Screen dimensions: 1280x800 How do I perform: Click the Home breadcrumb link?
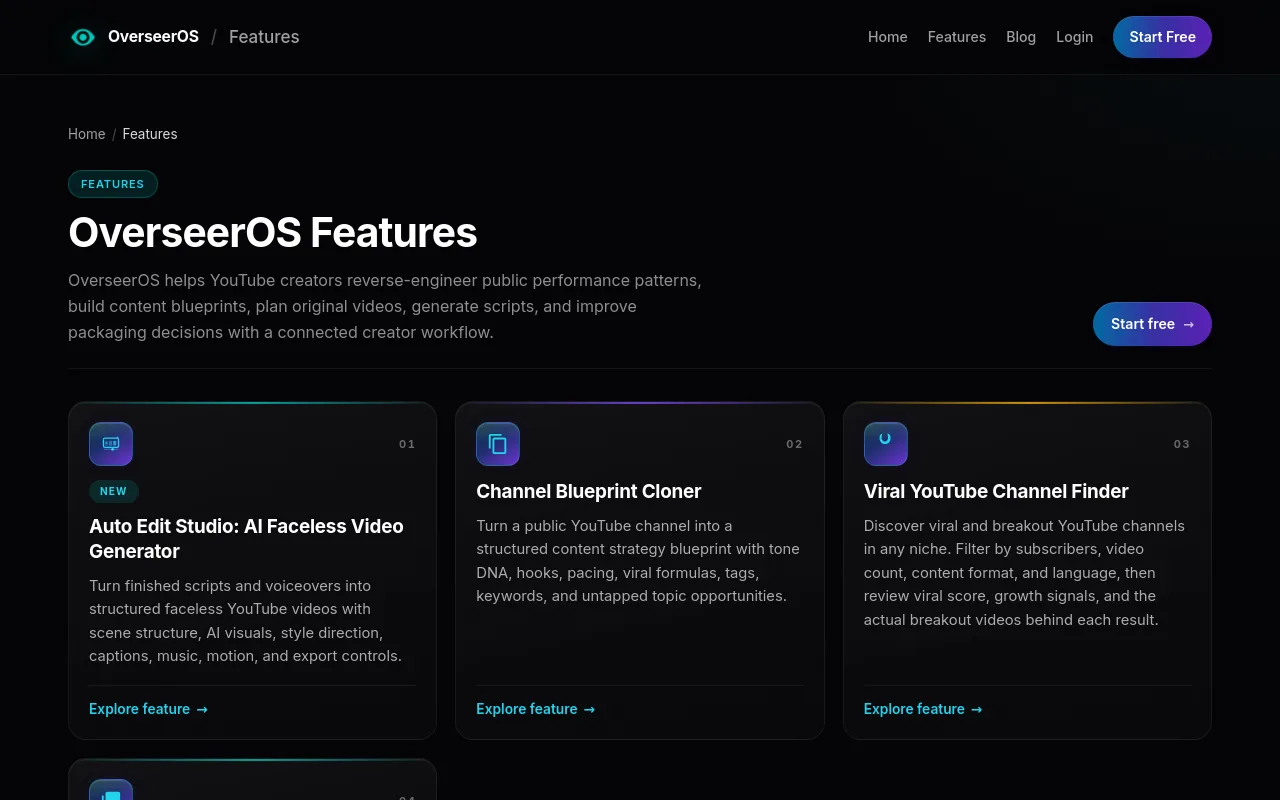tap(87, 134)
